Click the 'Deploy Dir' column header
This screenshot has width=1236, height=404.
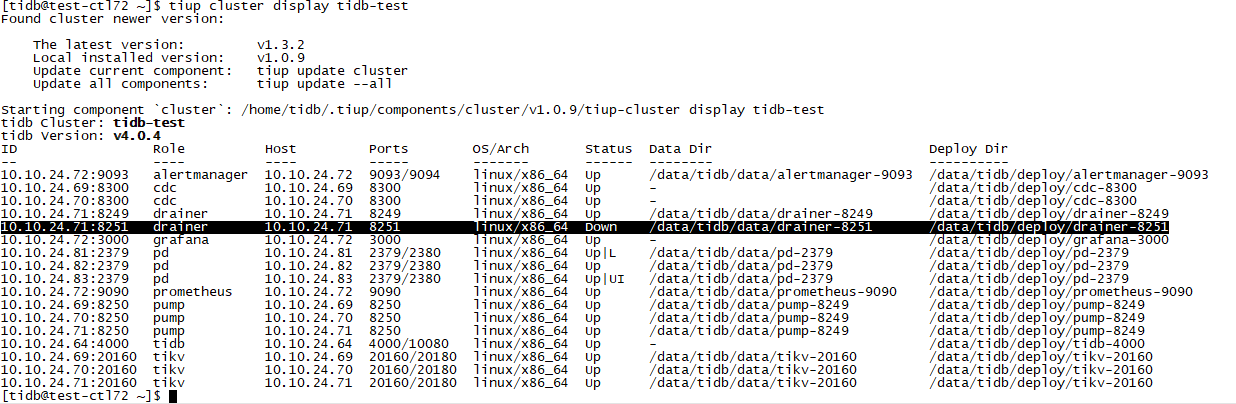point(968,149)
